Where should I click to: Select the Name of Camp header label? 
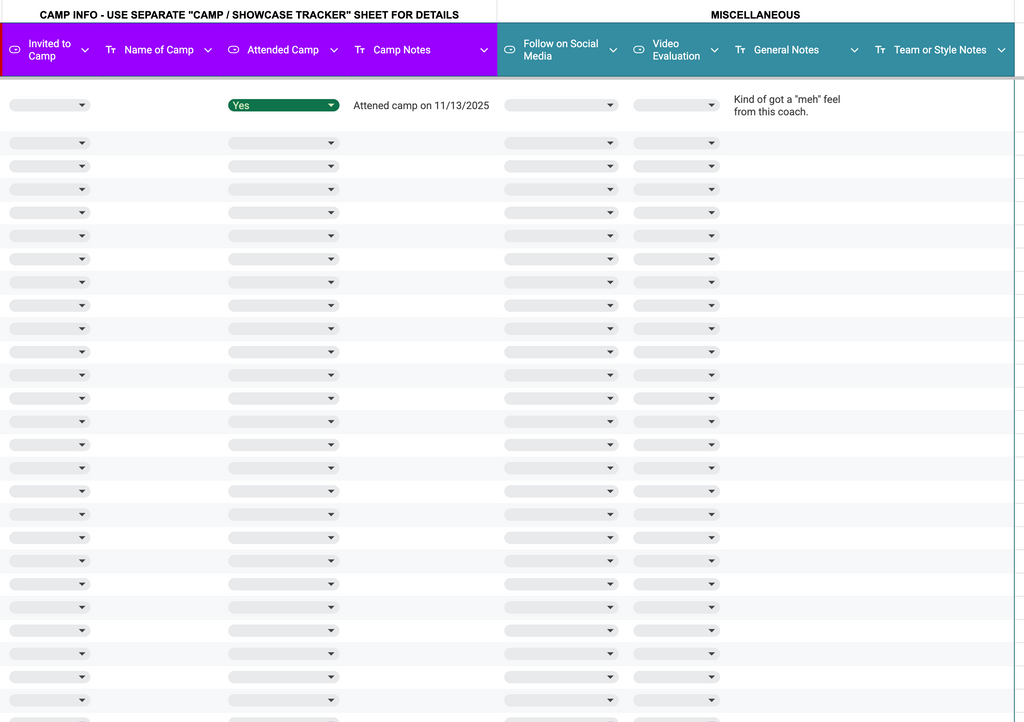tap(159, 50)
